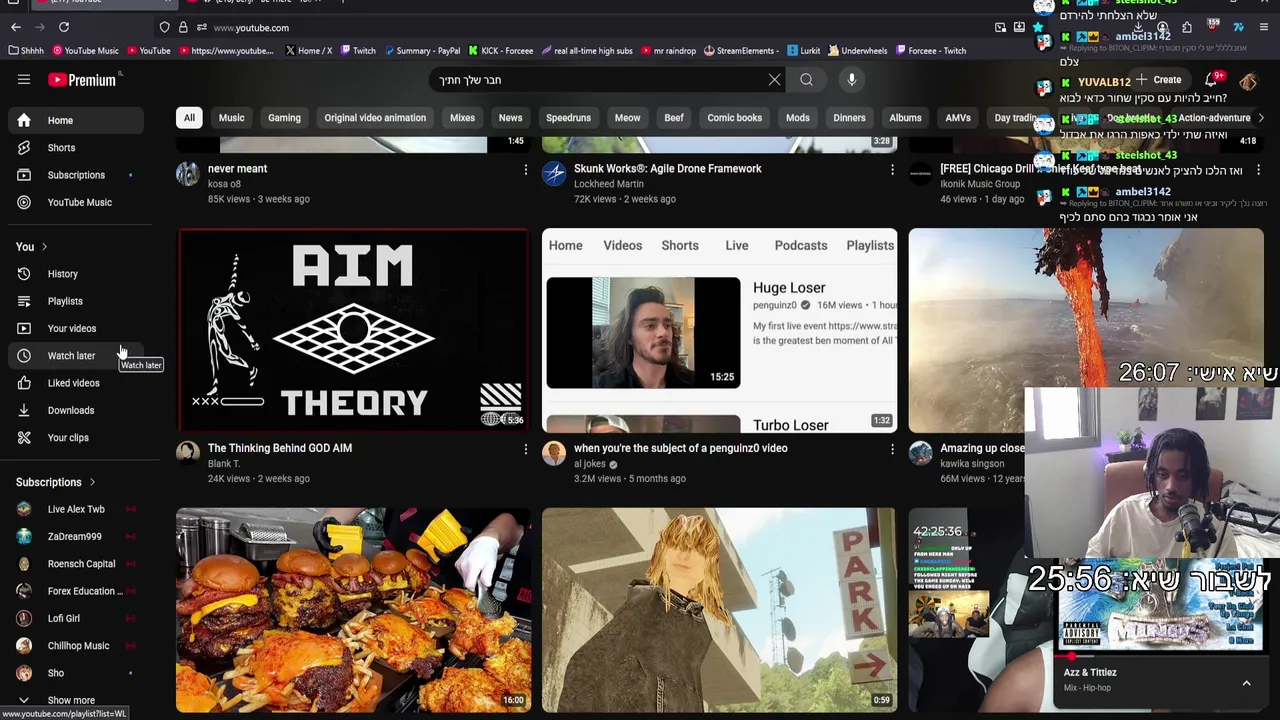The image size is (1280, 720).
Task: Open the Create button
Action: pyautogui.click(x=1158, y=80)
